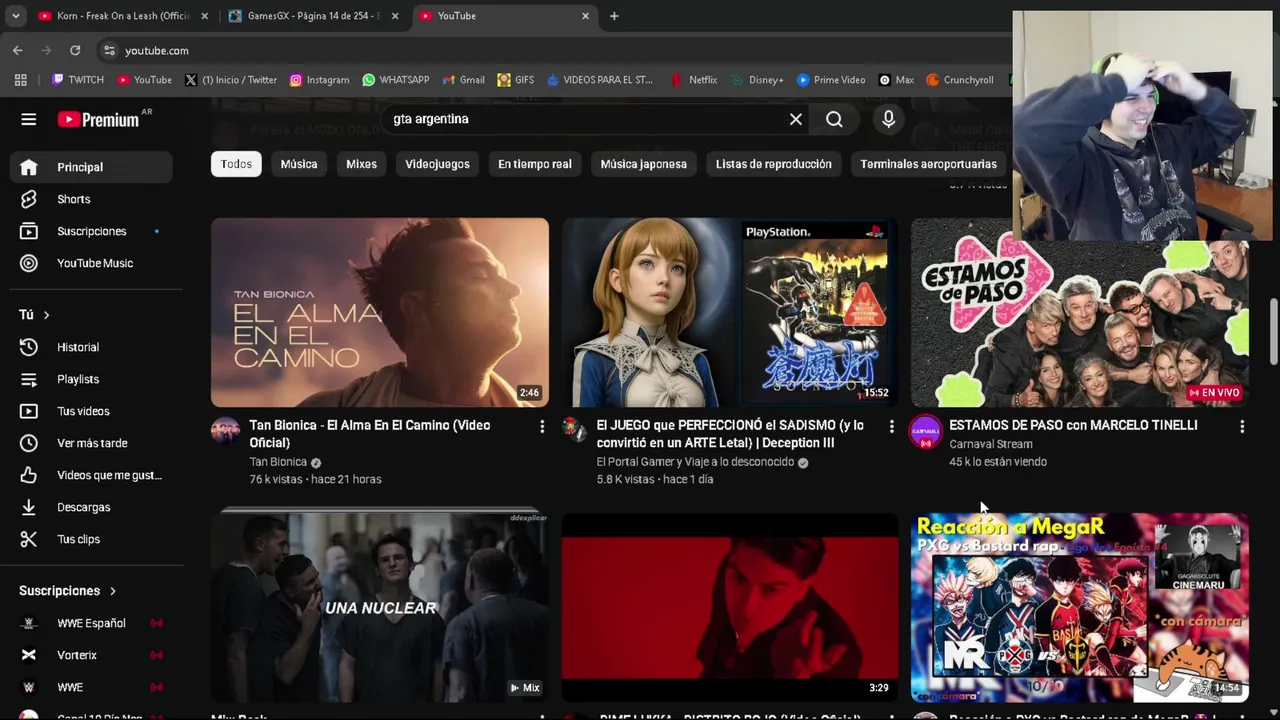Screen dimensions: 1280x720
Task: Open options menu for ESTAMOS DE PASO stream
Action: pyautogui.click(x=1241, y=427)
